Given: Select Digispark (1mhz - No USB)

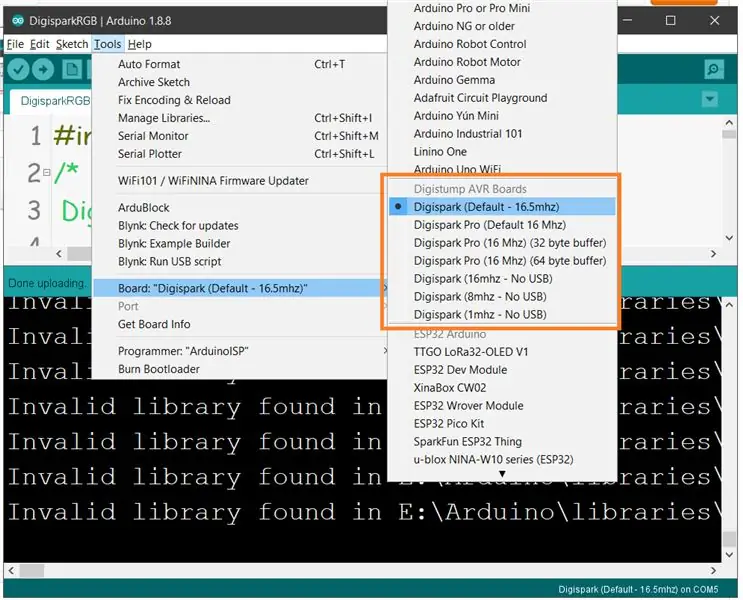Looking at the screenshot, I should click(x=502, y=315).
